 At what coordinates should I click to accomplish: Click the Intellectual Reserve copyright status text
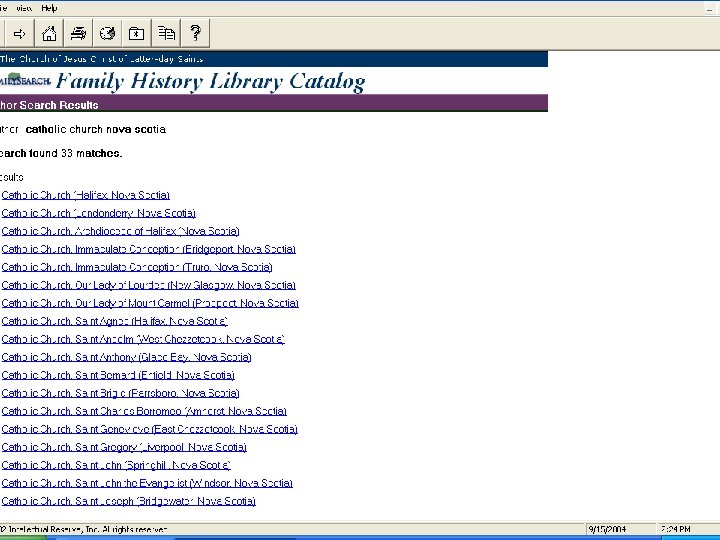(84, 529)
